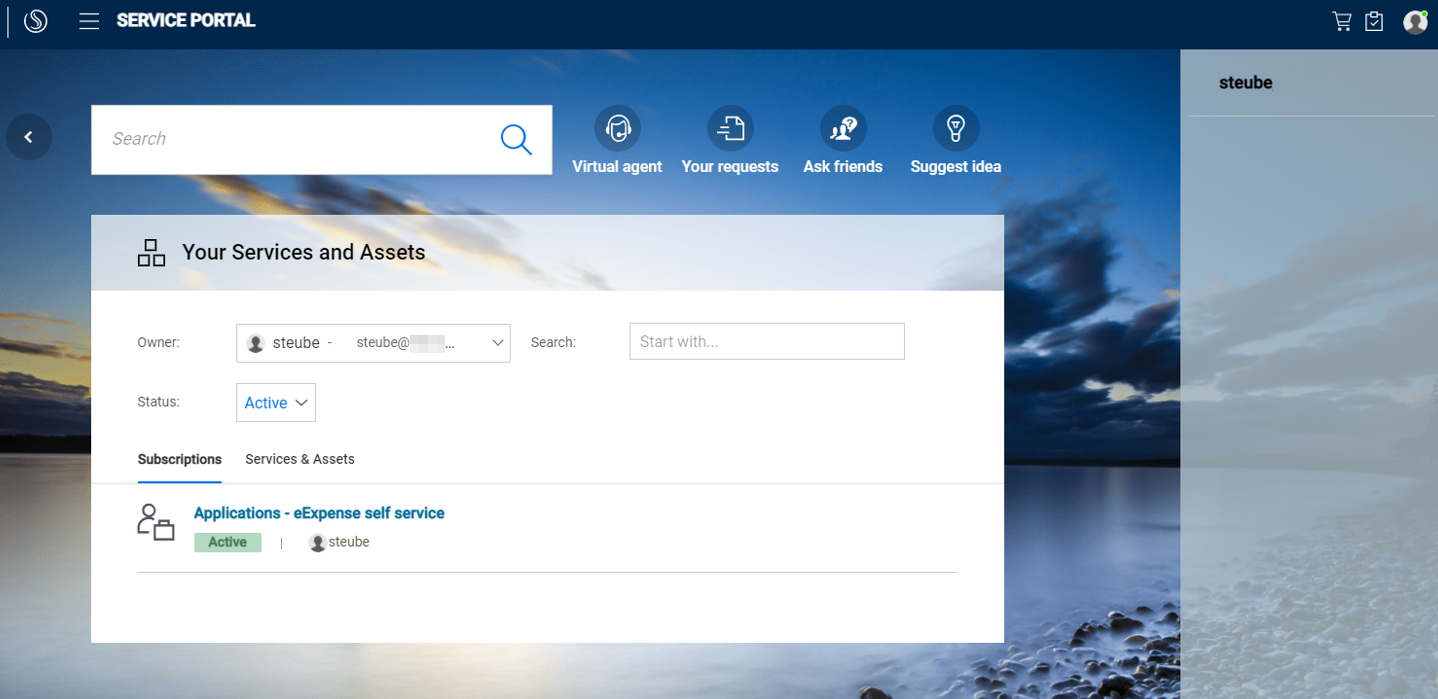Screen dimensions: 1438x699
Task: Open Applications - eExpense self service subscription
Action: [319, 512]
